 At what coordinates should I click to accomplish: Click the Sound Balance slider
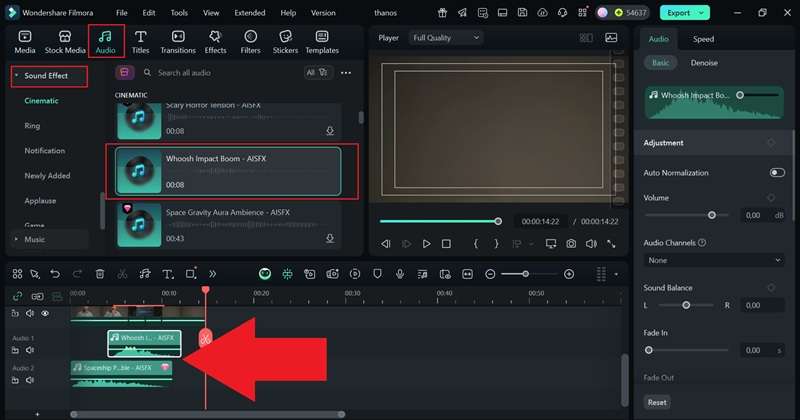click(686, 305)
